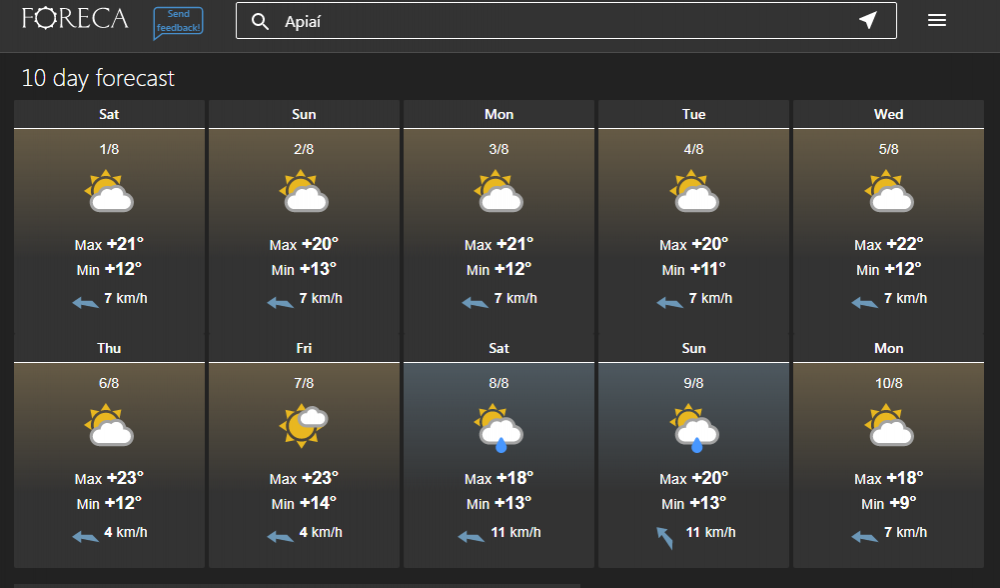Click the search magnifier icon
The height and width of the screenshot is (588, 1000).
260,22
